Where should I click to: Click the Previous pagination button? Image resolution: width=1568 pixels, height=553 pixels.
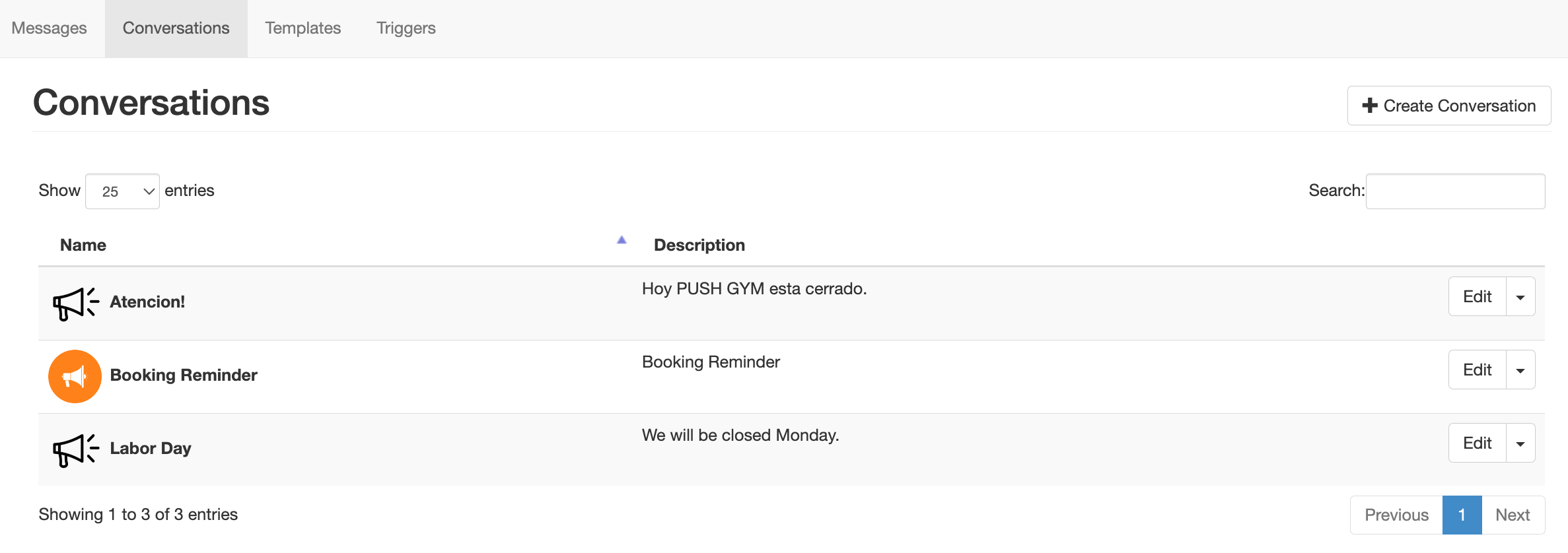tap(1396, 515)
